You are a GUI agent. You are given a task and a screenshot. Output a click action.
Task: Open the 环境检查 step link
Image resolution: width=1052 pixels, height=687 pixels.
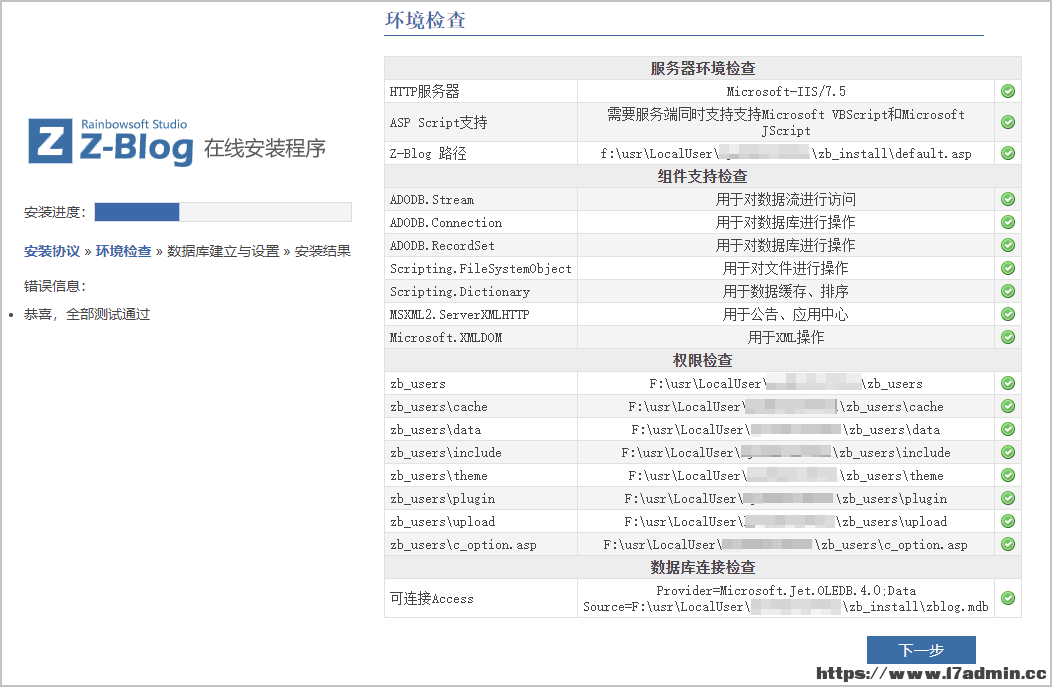(123, 251)
